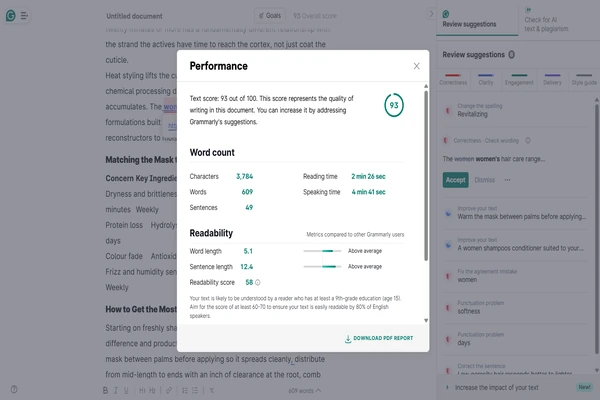Click the Performance dialog scrollbar thumb

point(426,175)
